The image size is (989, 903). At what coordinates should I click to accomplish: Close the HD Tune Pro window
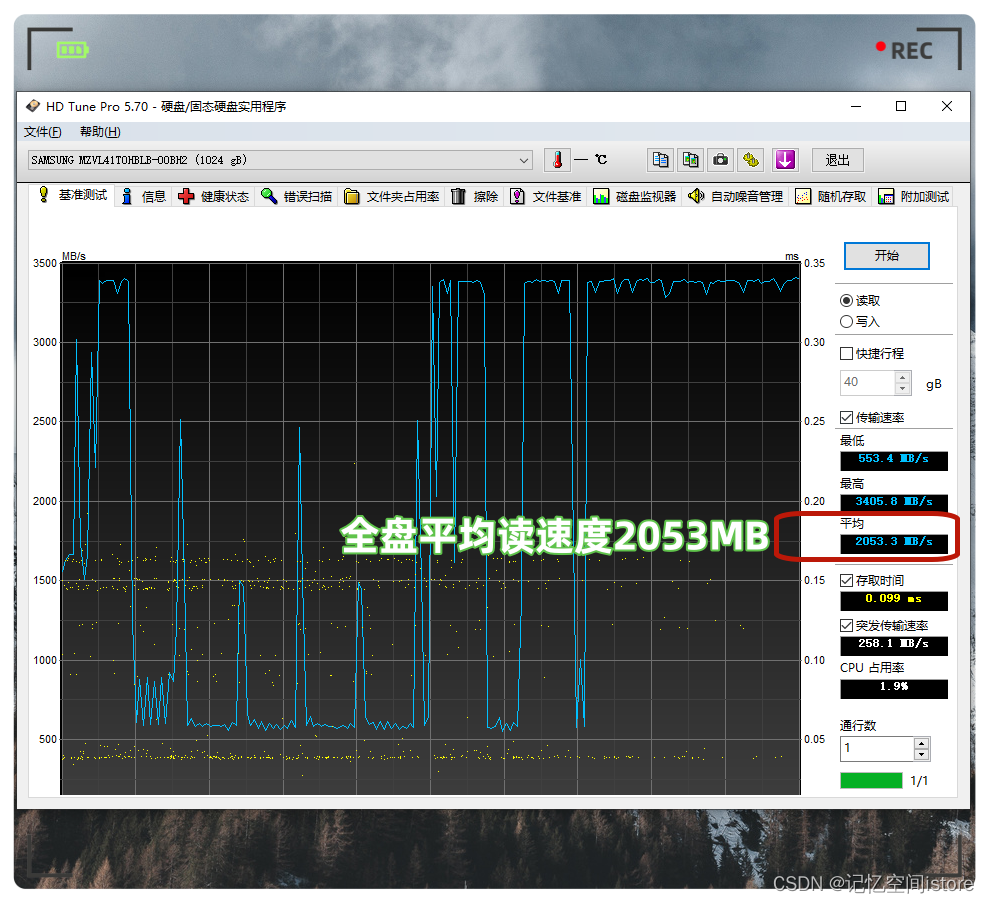pos(947,106)
